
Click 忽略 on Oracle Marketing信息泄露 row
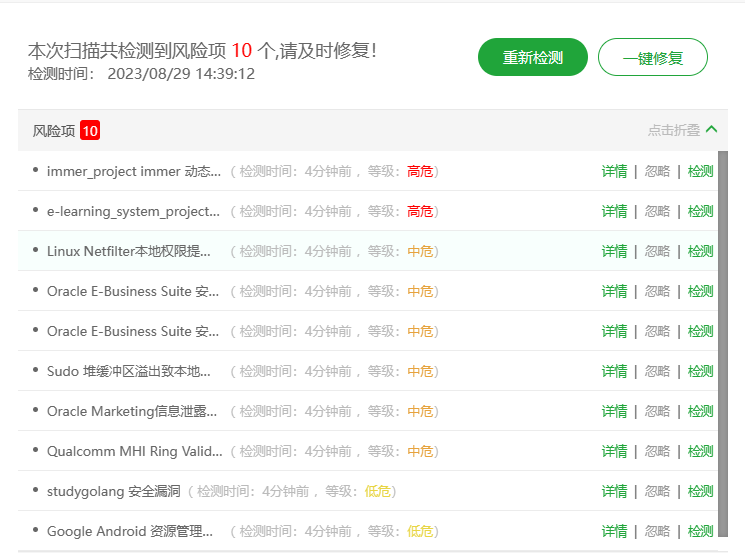tap(657, 411)
